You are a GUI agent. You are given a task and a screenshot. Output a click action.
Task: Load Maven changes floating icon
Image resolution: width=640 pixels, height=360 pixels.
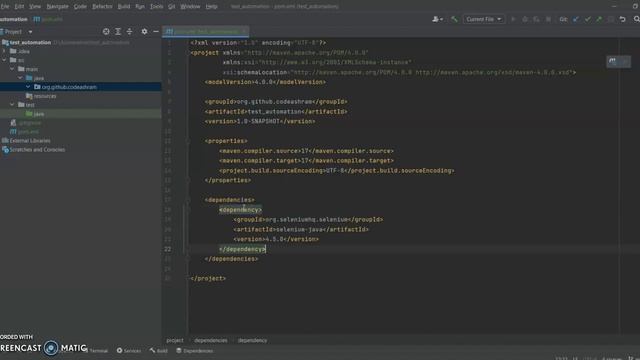[613, 62]
